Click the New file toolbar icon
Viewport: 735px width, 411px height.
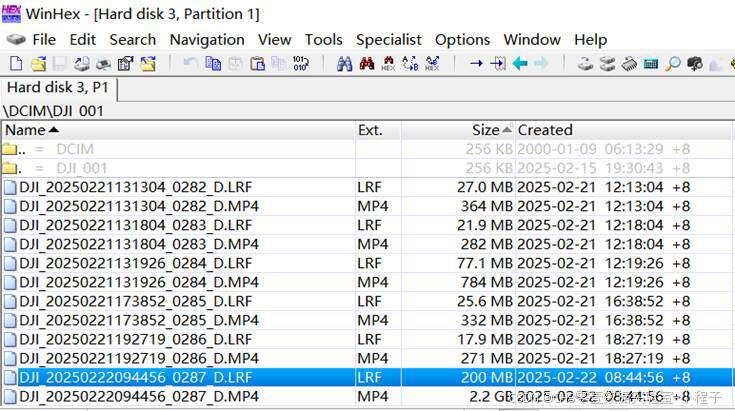tap(16, 63)
